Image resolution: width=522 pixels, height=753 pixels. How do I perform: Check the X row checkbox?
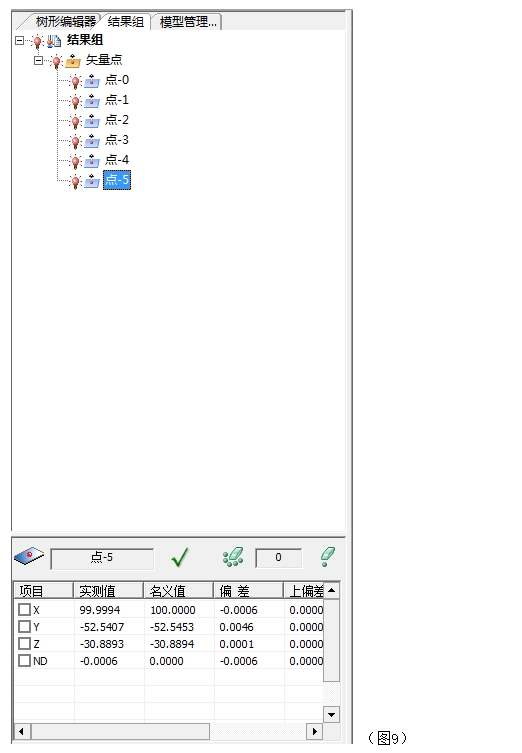pos(24,609)
